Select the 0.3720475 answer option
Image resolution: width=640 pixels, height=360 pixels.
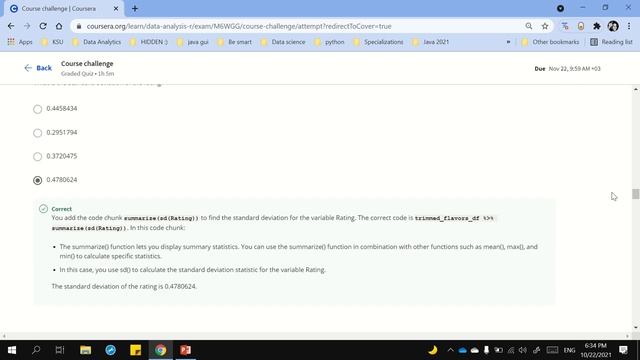[x=38, y=156]
